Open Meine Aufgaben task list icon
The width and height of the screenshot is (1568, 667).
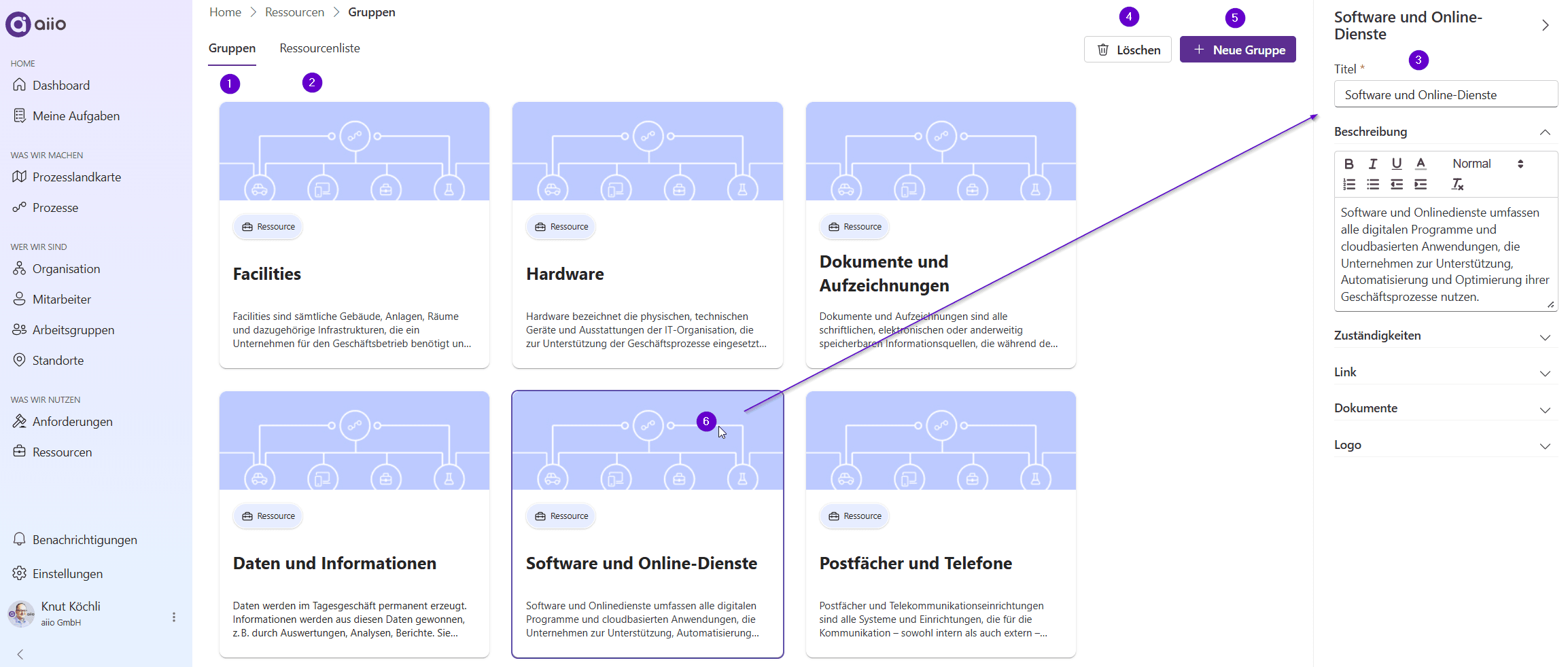point(20,115)
